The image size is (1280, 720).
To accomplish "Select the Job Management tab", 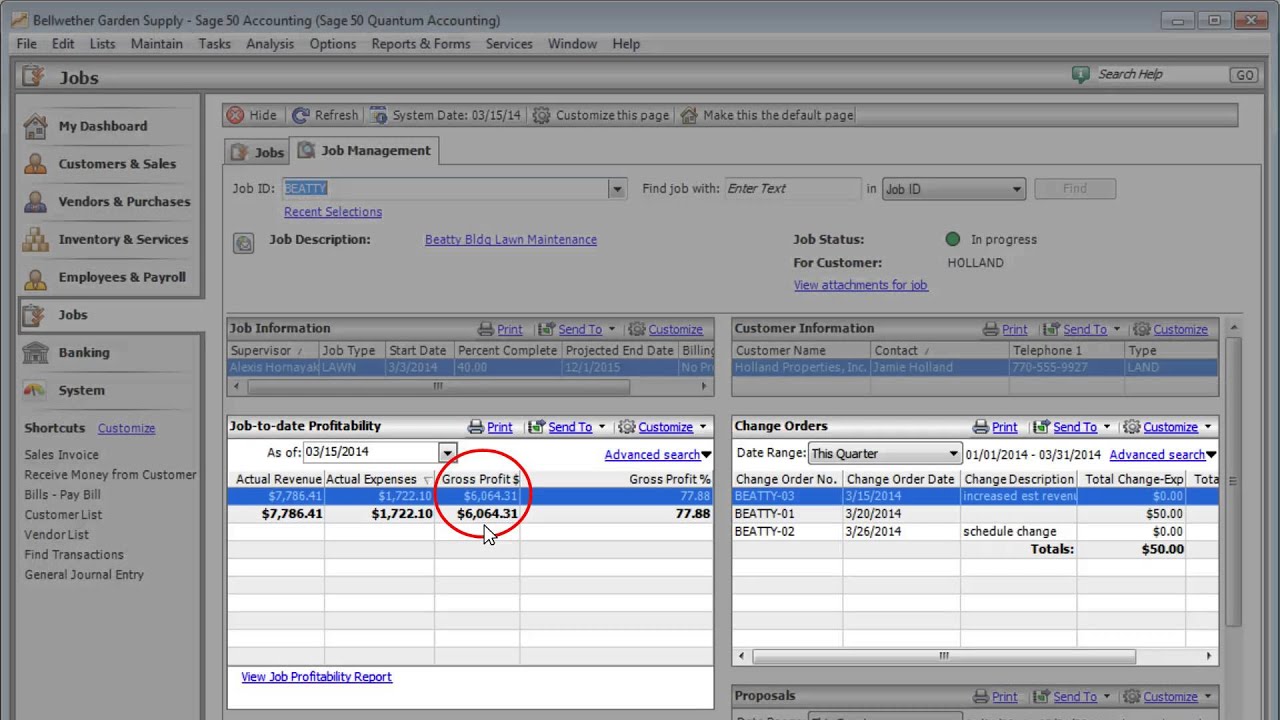I will (x=365, y=151).
